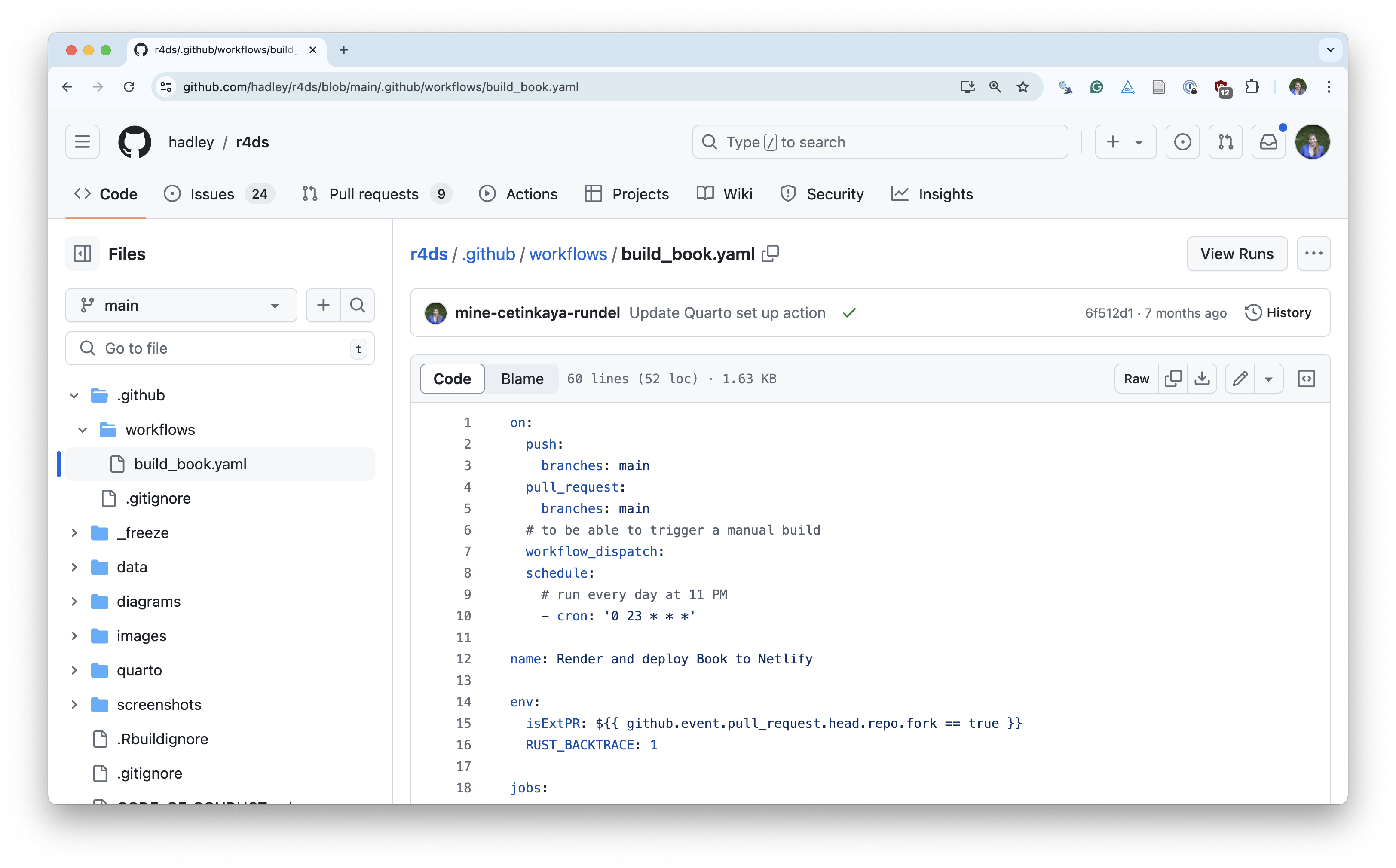
Task: Open repository search in the Files sidebar
Action: coord(357,305)
